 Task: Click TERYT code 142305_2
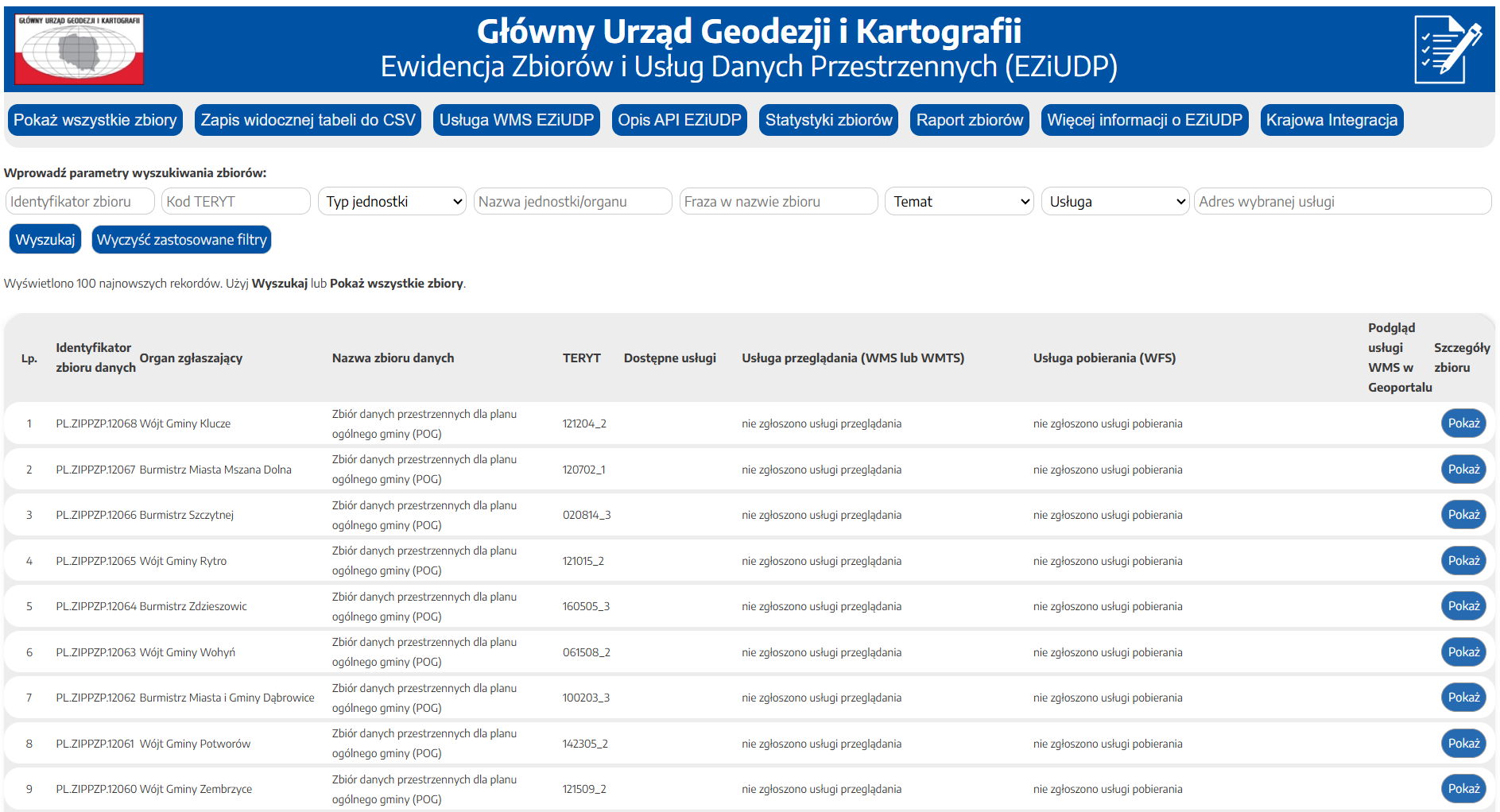pos(585,744)
